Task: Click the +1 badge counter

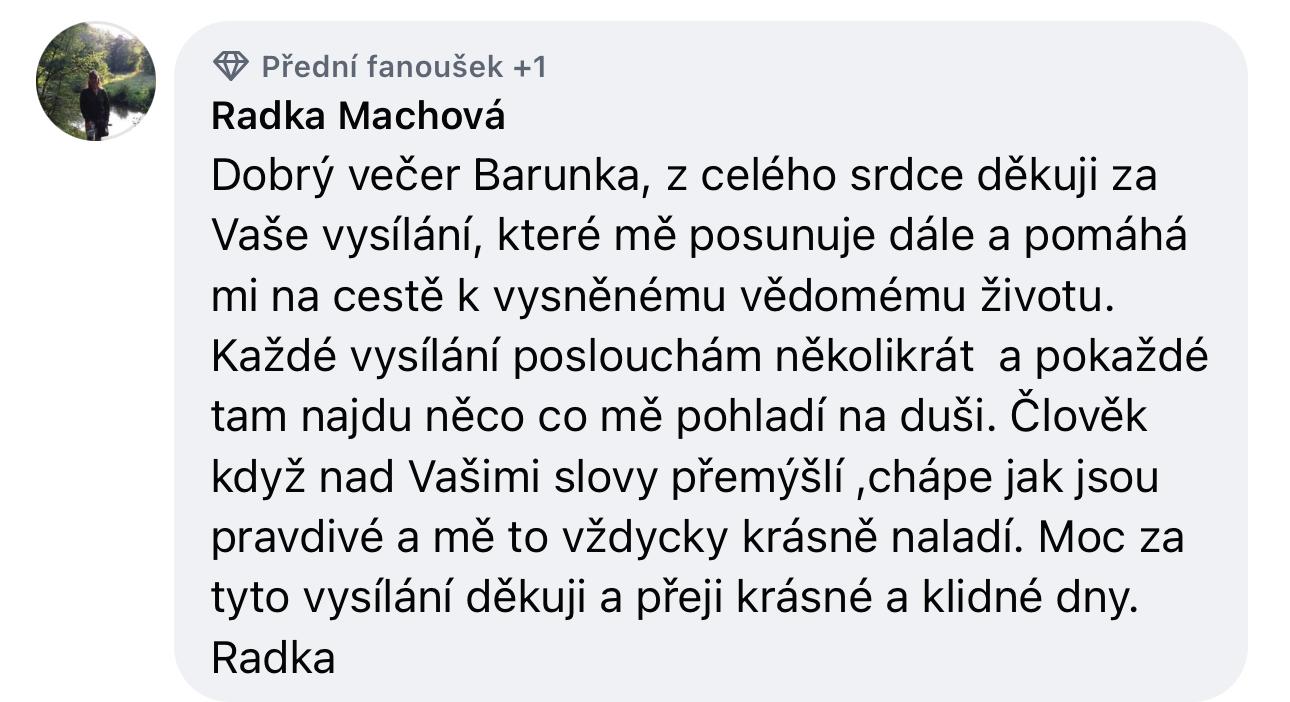Action: click(530, 67)
